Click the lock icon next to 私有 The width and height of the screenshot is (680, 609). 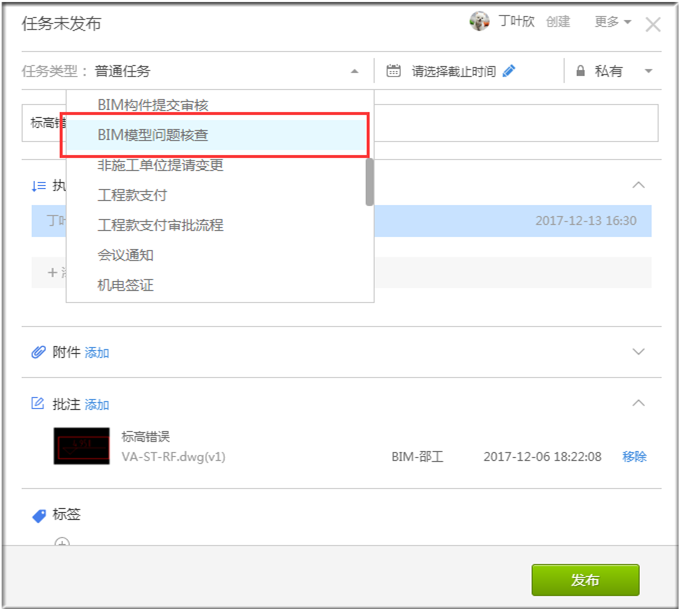[581, 71]
